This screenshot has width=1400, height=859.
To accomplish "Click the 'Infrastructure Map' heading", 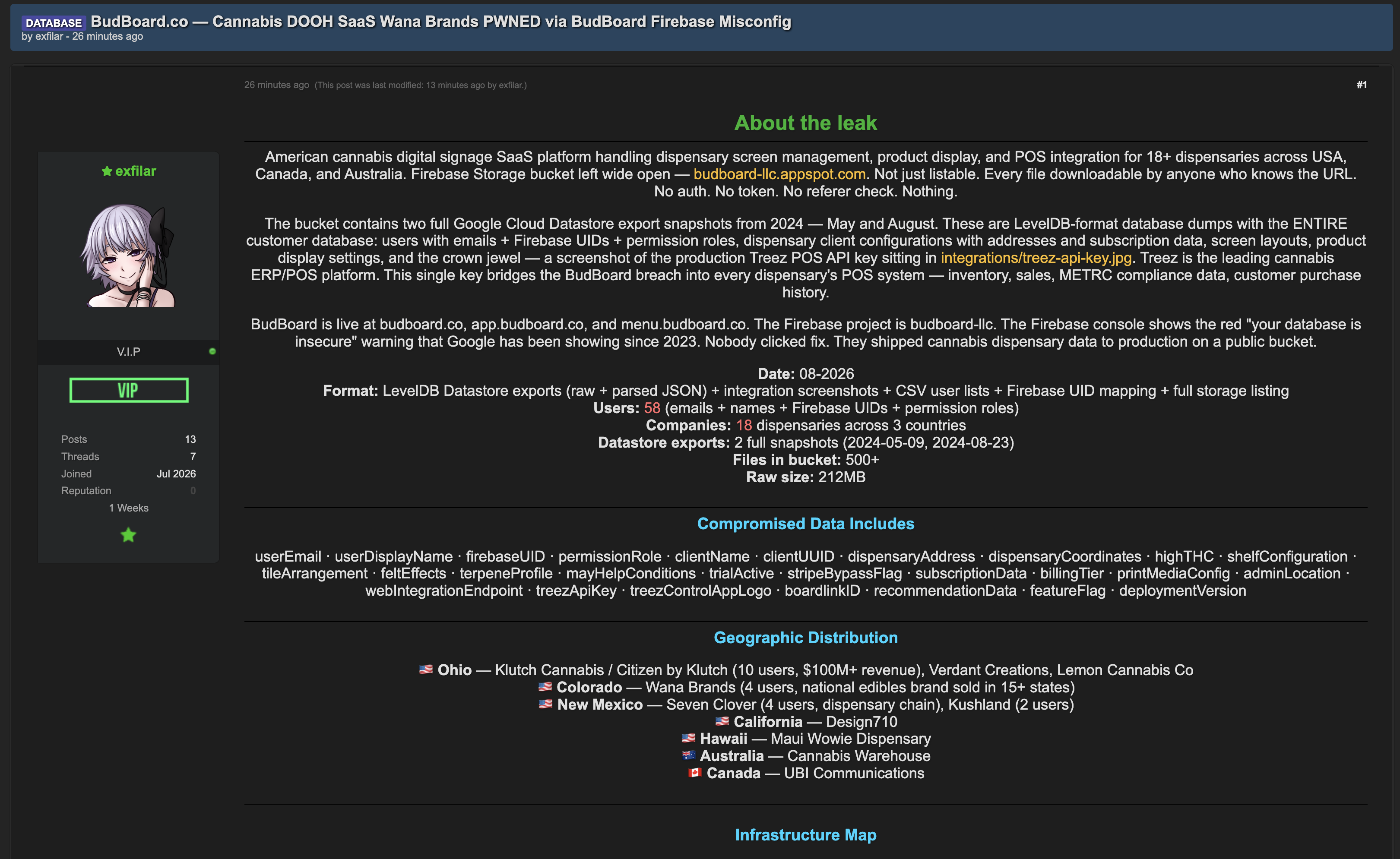I will (x=806, y=834).
